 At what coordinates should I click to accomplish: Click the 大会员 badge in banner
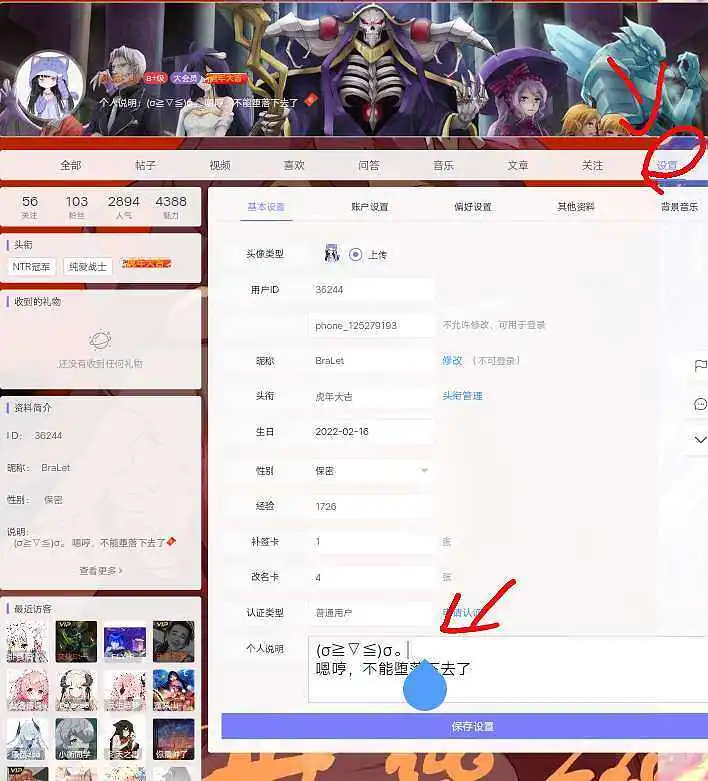(185, 78)
